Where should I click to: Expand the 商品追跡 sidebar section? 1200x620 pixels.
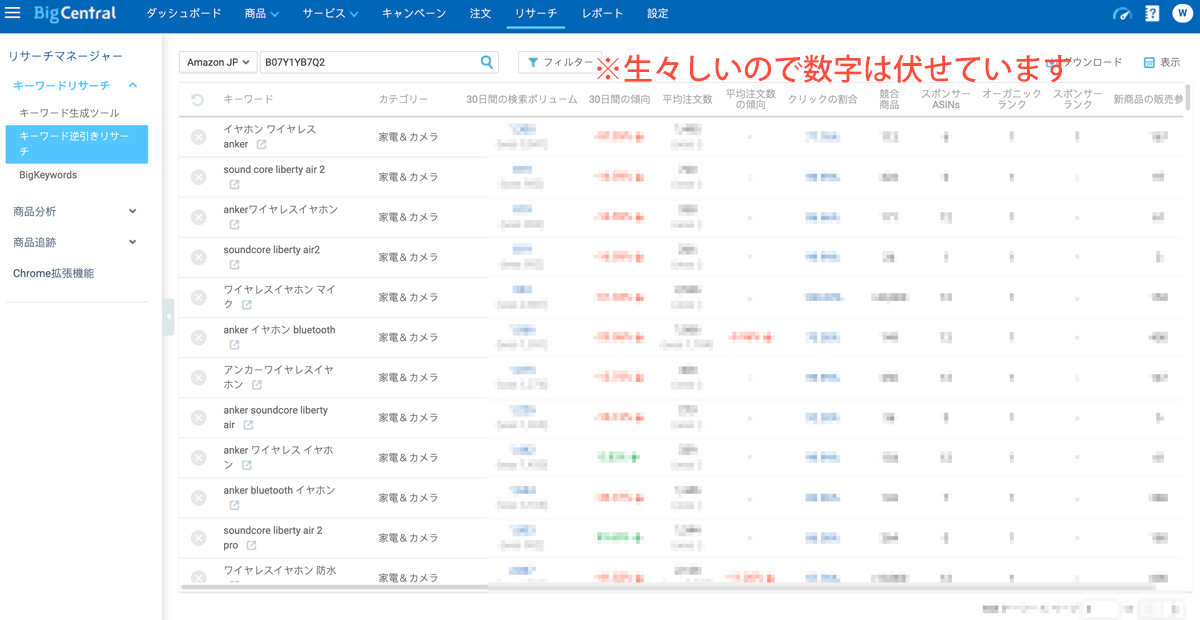pyautogui.click(x=133, y=243)
